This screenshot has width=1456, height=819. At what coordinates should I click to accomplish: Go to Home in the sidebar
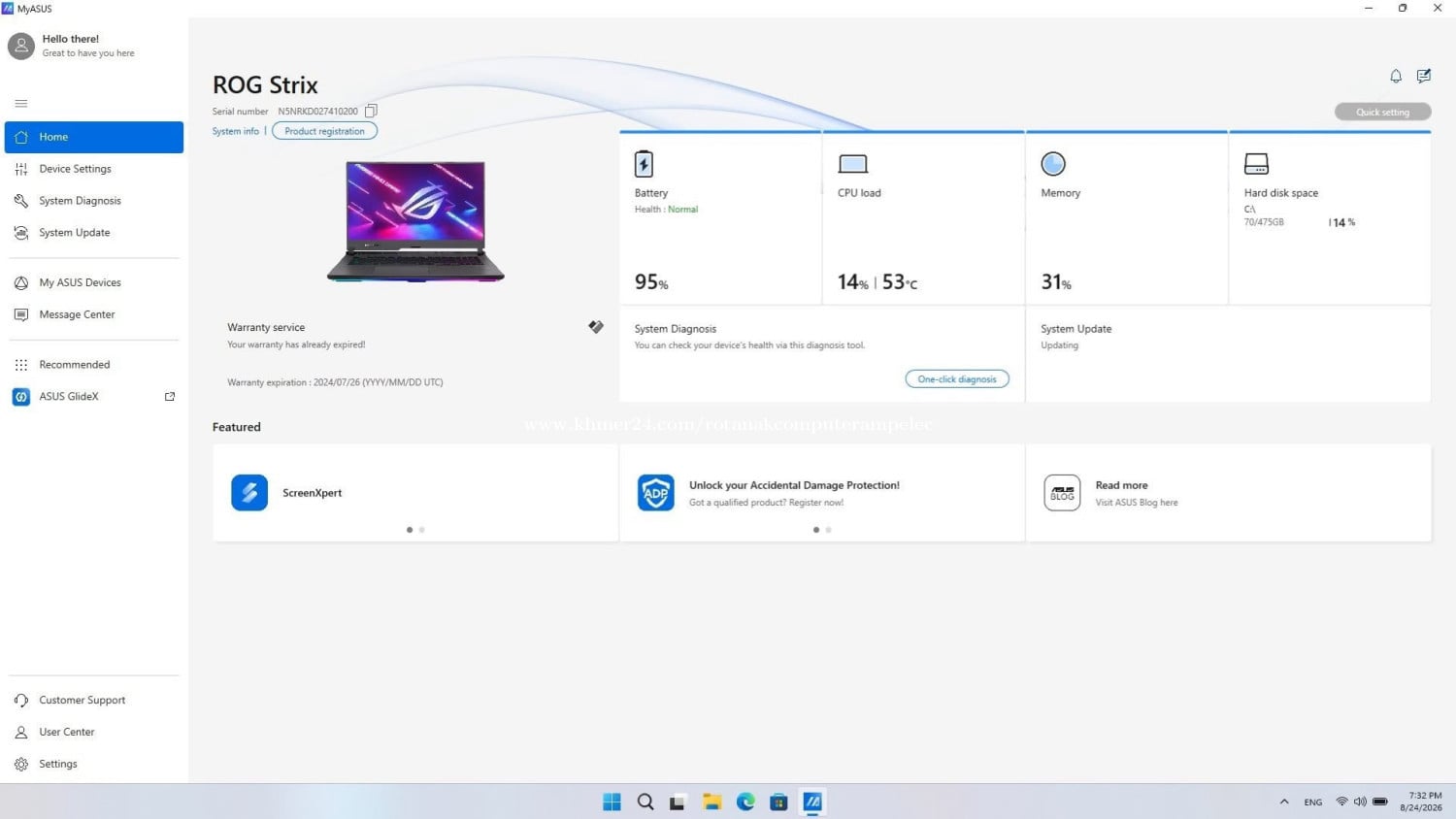click(94, 137)
